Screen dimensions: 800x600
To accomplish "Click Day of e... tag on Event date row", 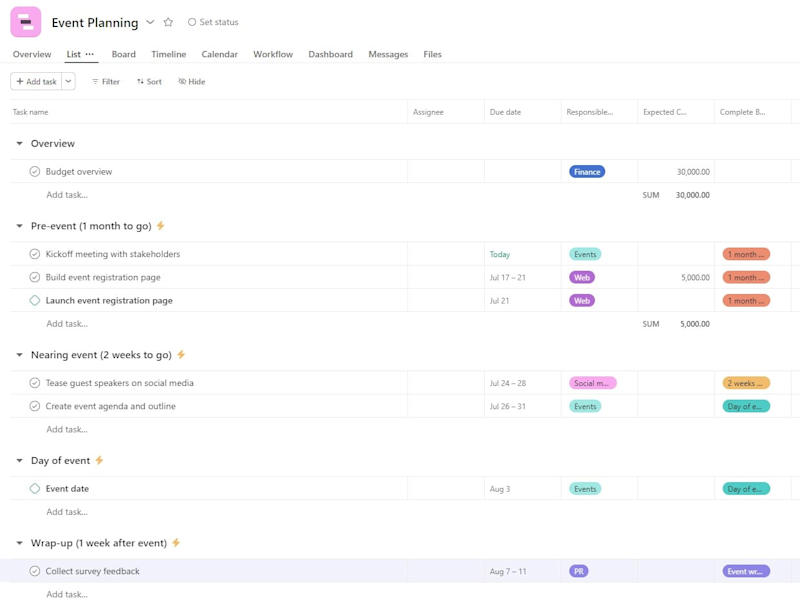I will [x=746, y=489].
